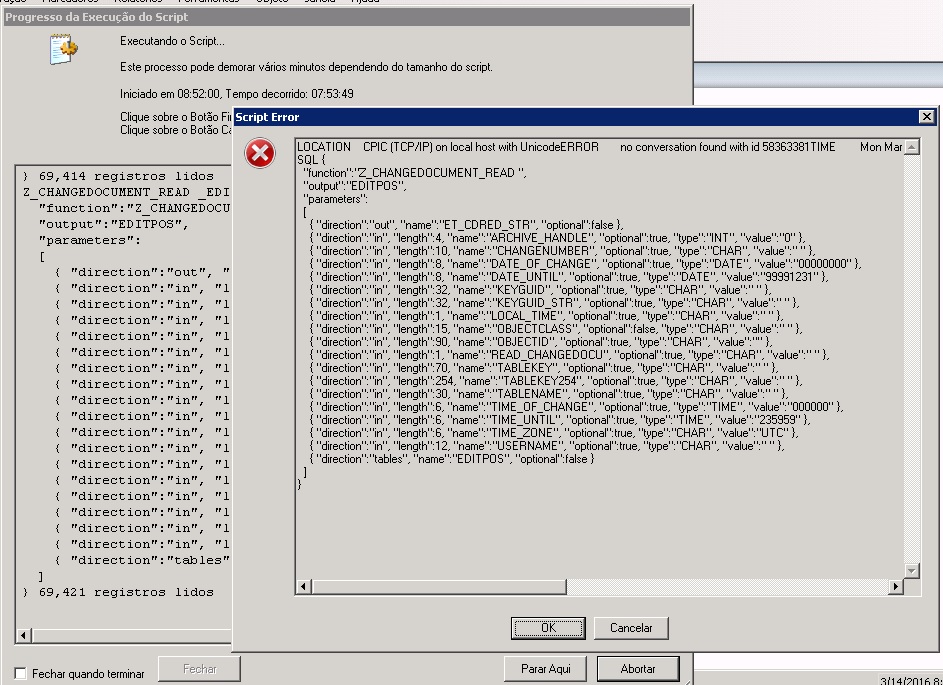
Task: Click the OBJECTID parameter line
Action: coord(540,342)
